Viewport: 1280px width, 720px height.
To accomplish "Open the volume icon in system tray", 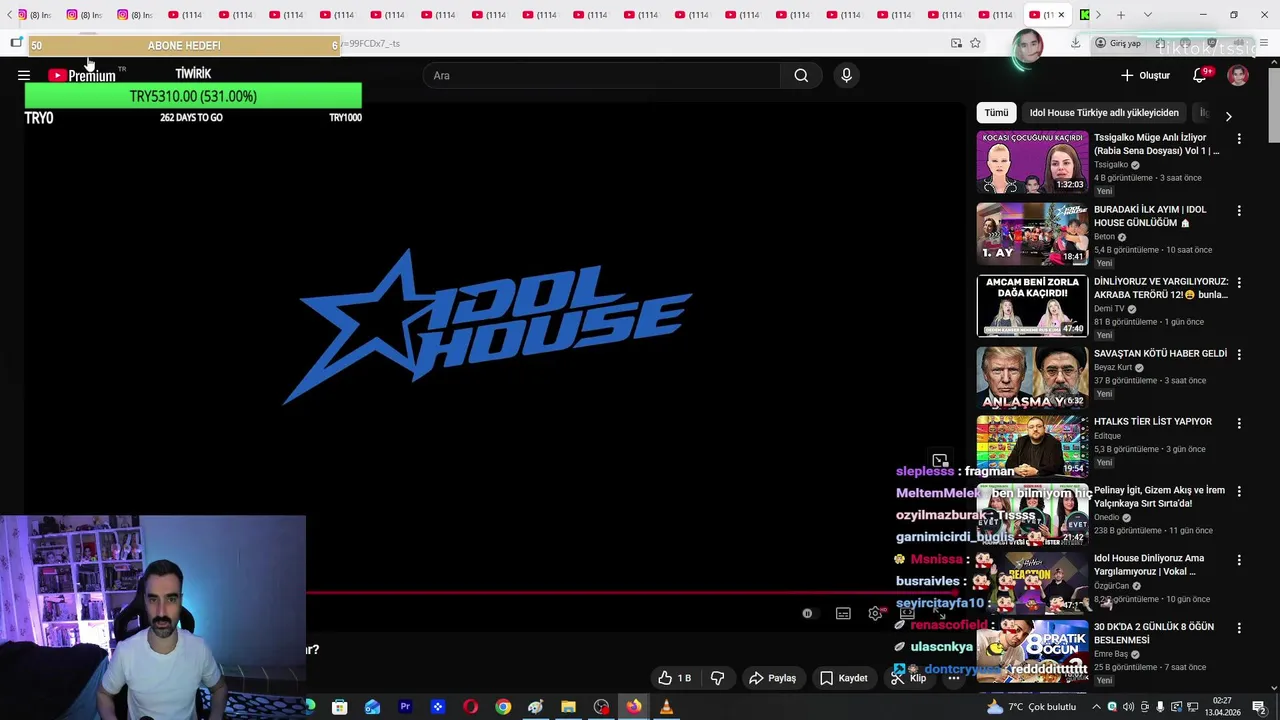I will click(1128, 707).
